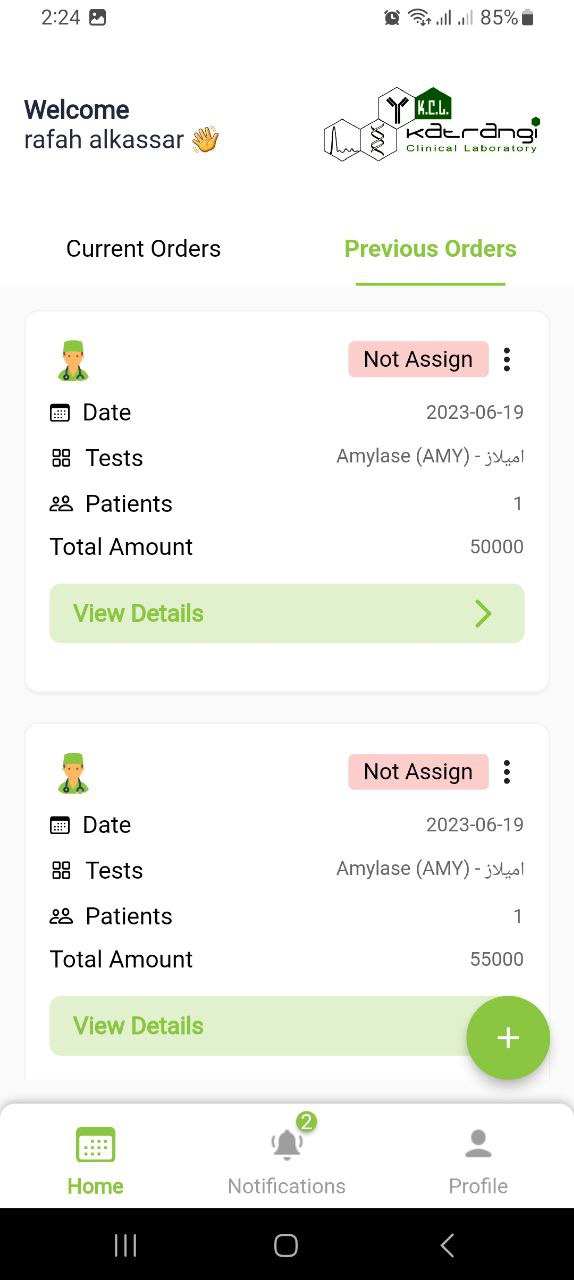Tap the Katrangi Clinical Laboratory logo
The image size is (574, 1280).
(x=432, y=123)
